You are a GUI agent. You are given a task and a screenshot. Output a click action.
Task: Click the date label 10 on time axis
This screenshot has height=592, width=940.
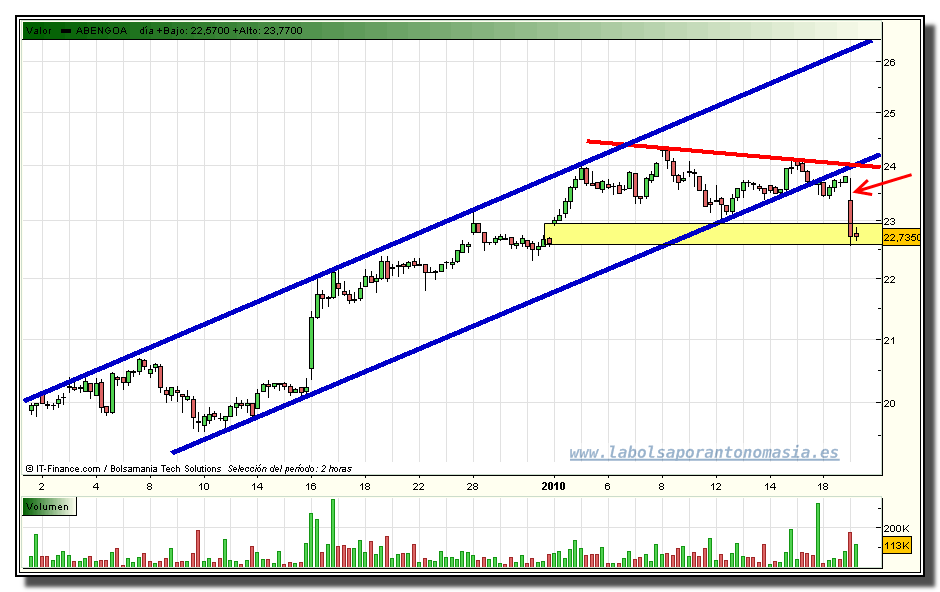[204, 486]
